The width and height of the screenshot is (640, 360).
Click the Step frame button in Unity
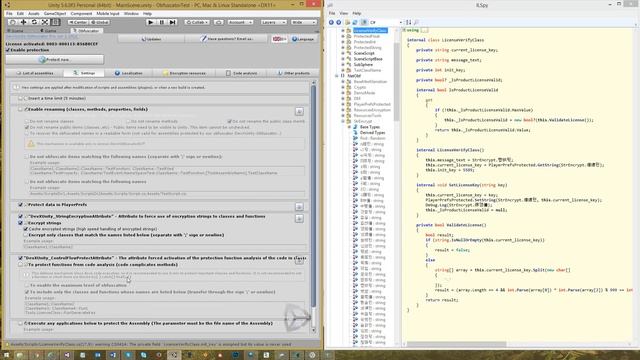(x=173, y=22)
